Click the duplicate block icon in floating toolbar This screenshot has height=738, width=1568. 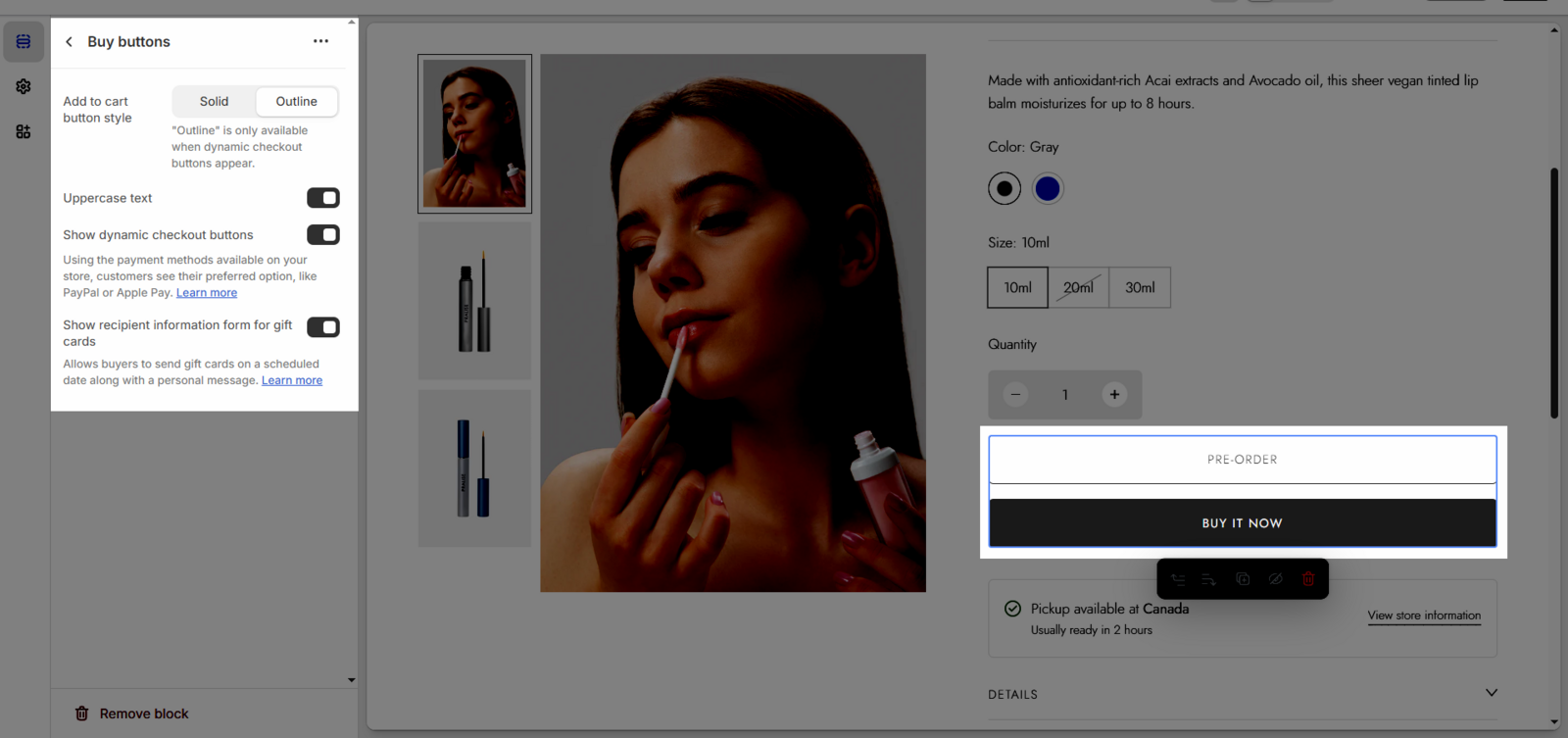click(x=1243, y=579)
